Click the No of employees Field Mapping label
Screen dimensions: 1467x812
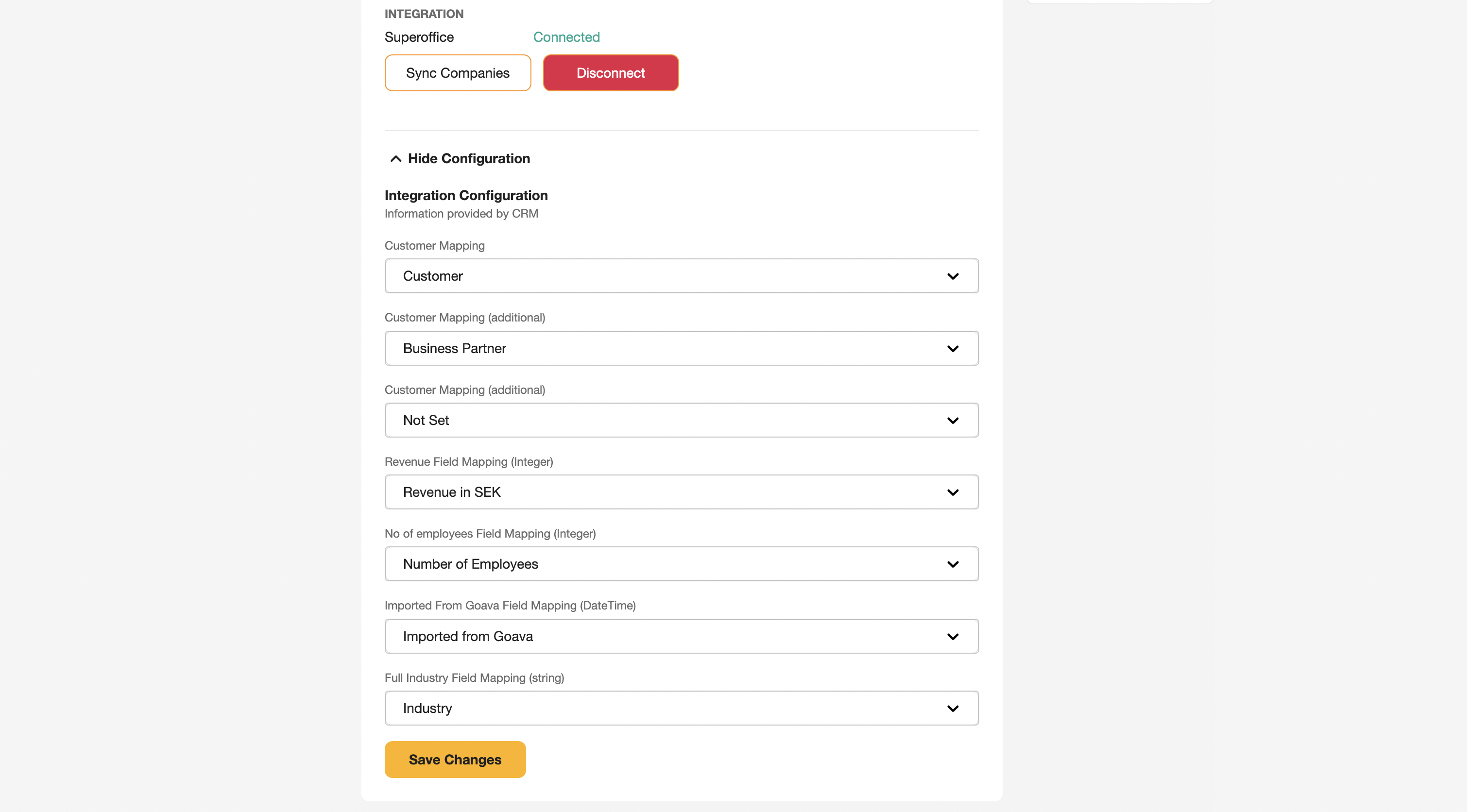[x=490, y=534]
